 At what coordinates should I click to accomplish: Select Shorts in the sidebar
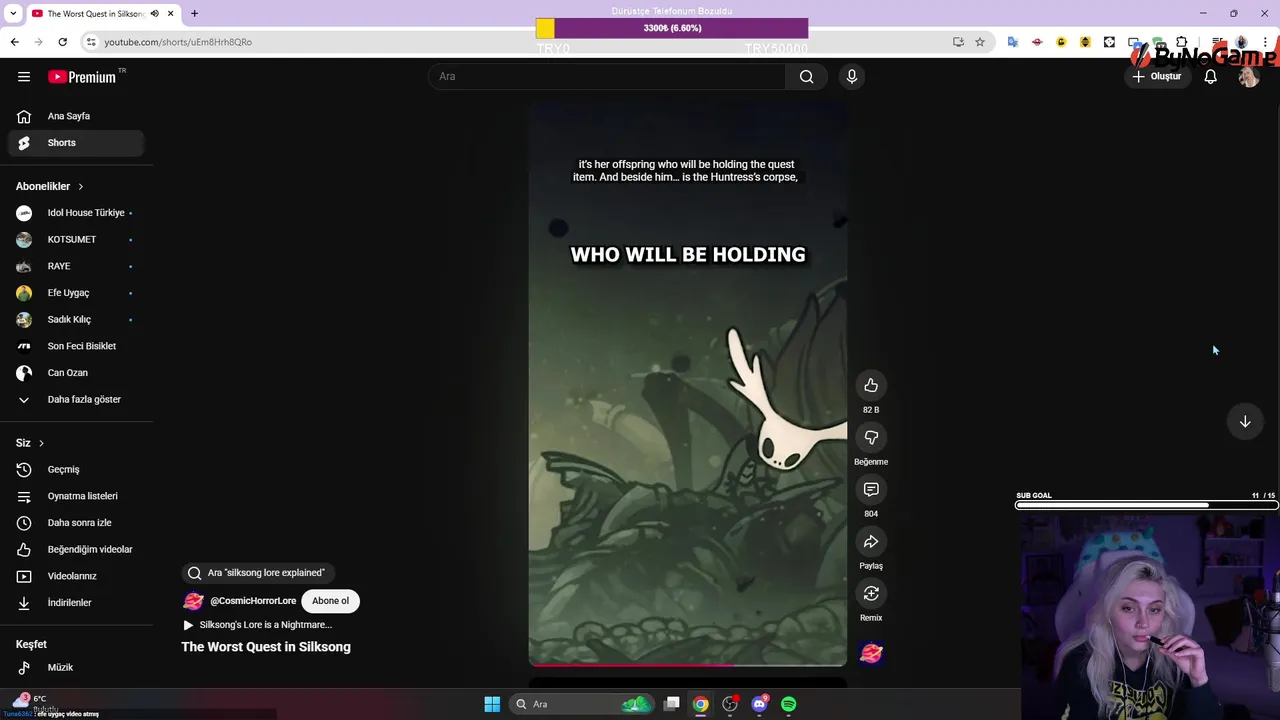[76, 142]
